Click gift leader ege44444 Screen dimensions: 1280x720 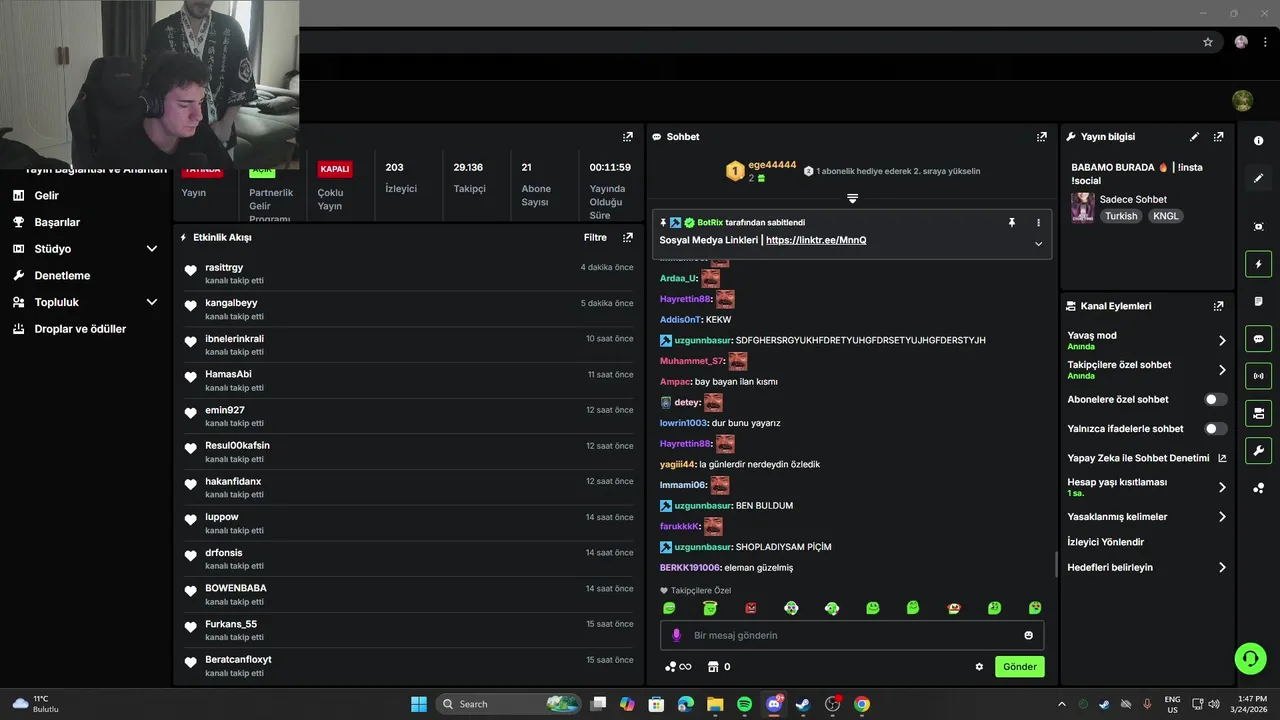[x=772, y=165]
